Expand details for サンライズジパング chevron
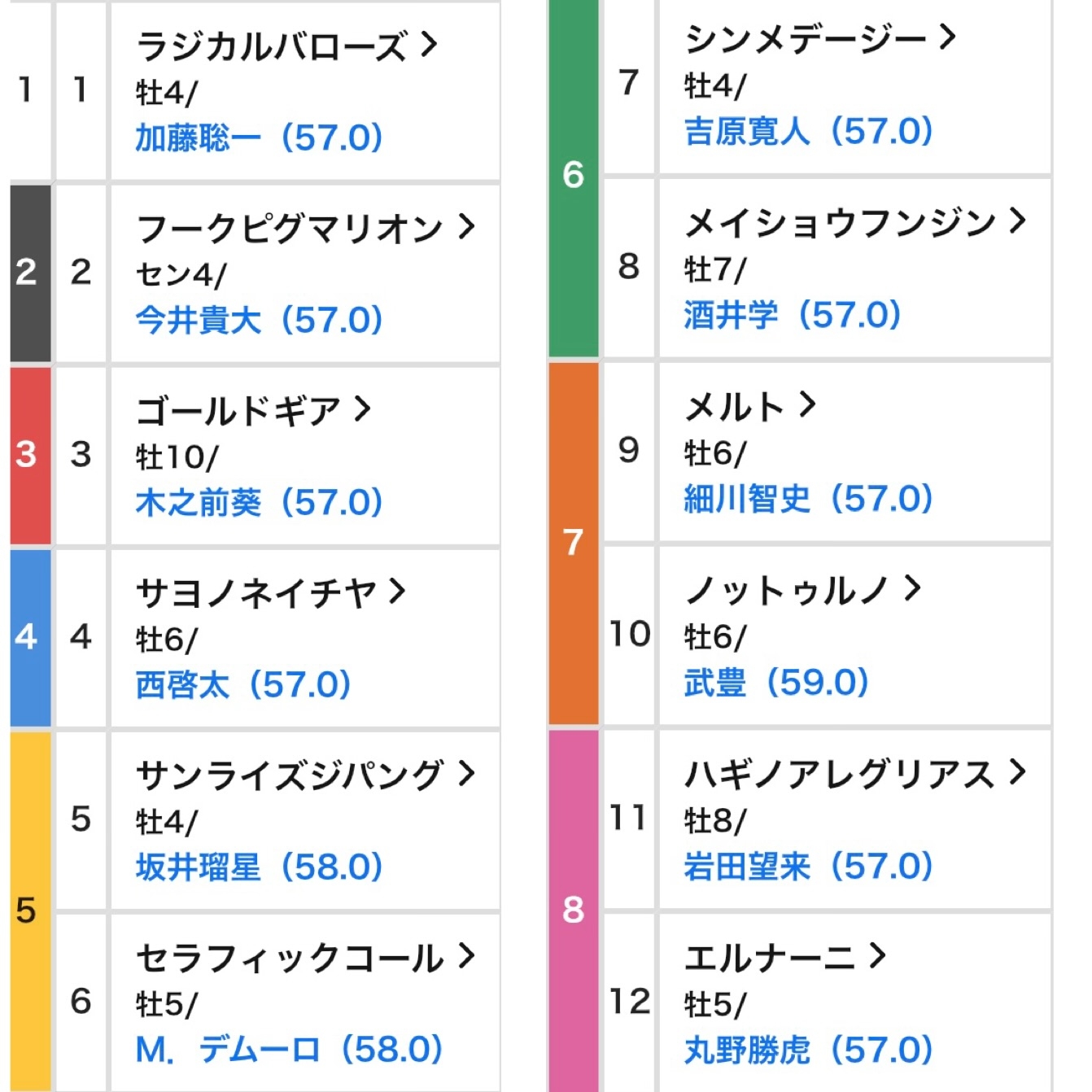1092x1092 pixels. 466,773
